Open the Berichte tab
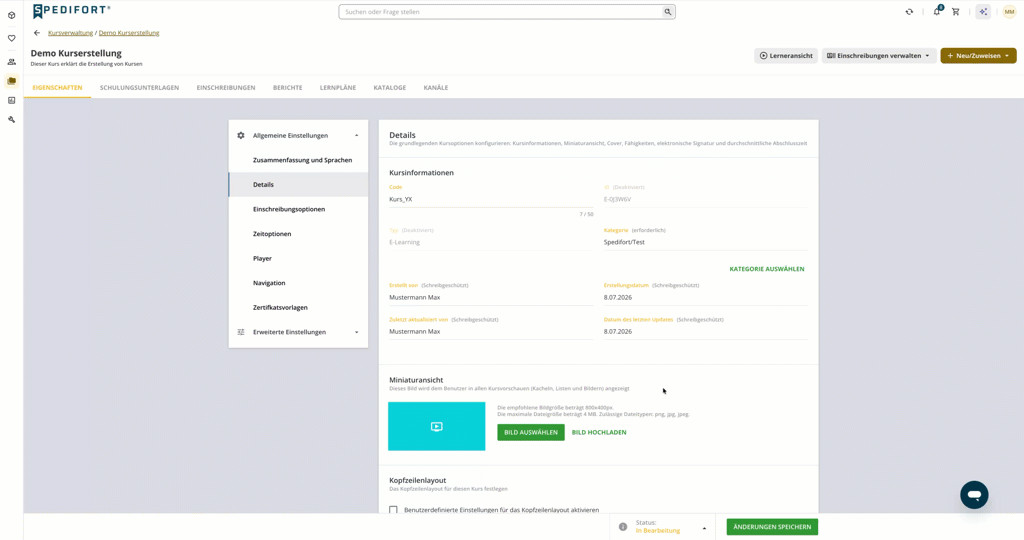1024x540 pixels. [x=287, y=87]
